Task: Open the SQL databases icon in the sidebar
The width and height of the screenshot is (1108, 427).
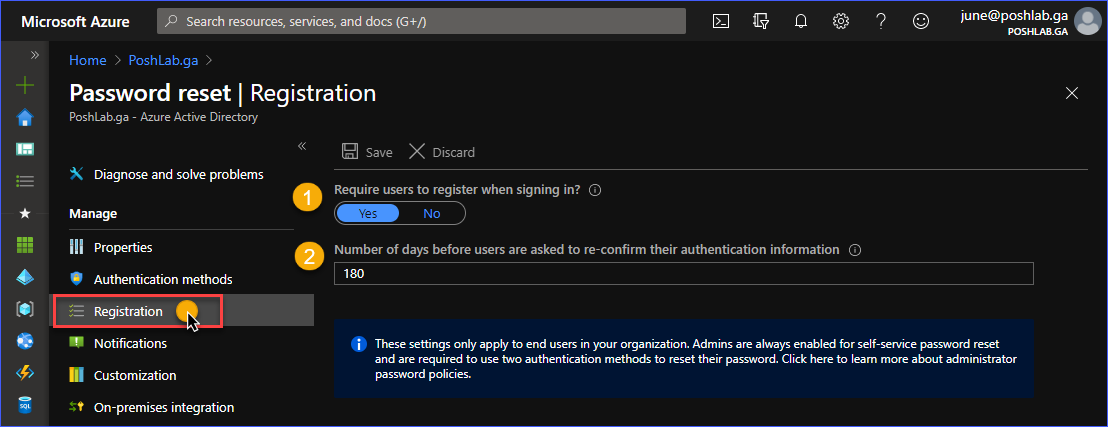Action: (25, 405)
